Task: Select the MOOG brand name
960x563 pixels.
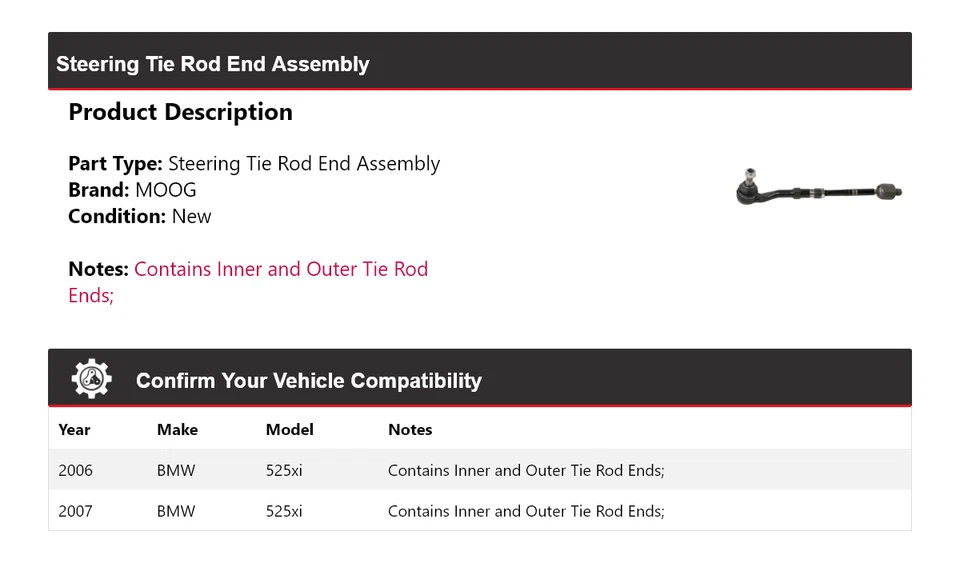Action: pyautogui.click(x=166, y=190)
